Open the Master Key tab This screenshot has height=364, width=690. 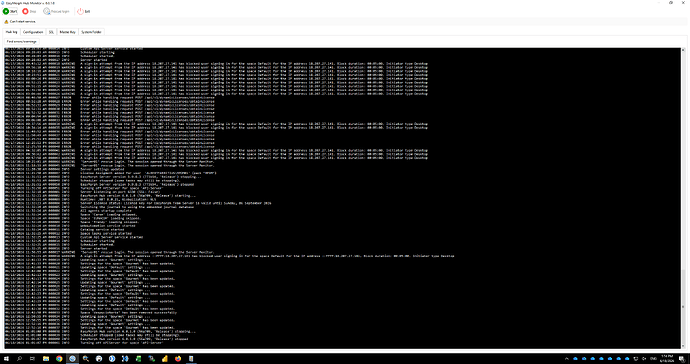pos(68,32)
